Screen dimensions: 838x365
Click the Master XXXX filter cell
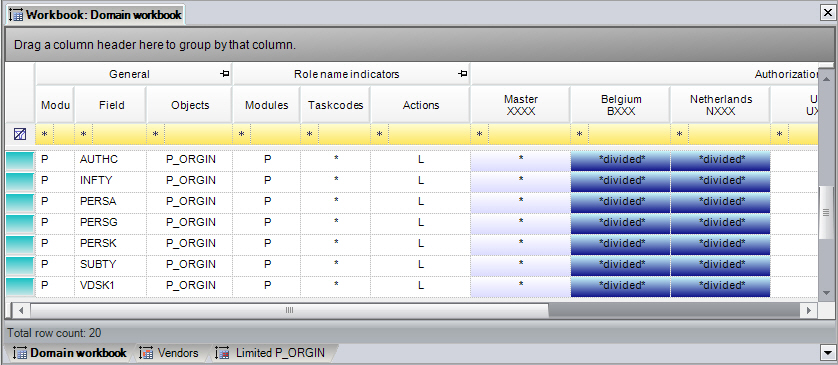(x=529, y=135)
